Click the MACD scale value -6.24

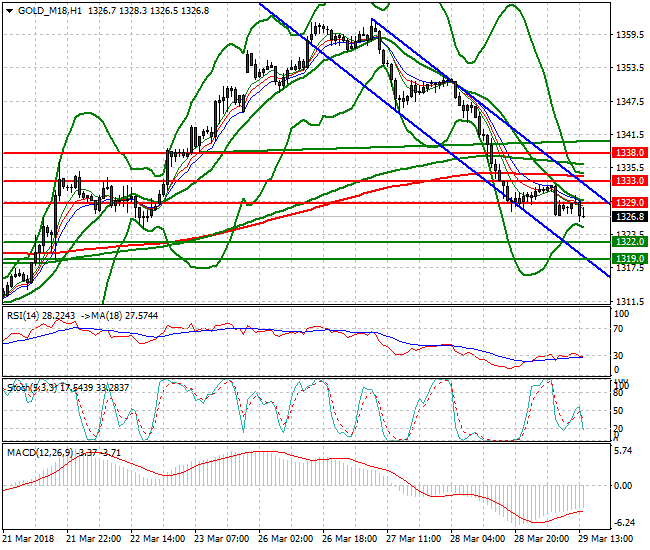623,523
